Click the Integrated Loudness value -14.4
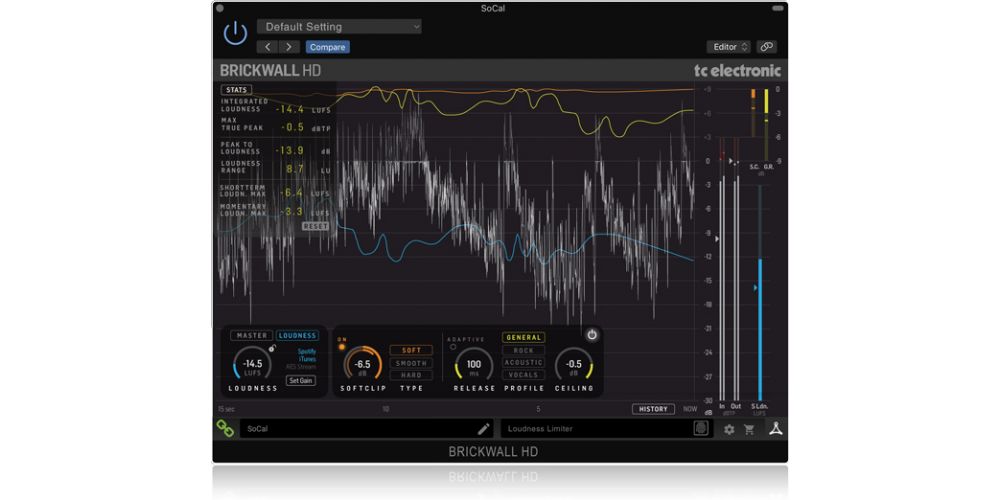This screenshot has height=500, width=1000. pyautogui.click(x=290, y=109)
